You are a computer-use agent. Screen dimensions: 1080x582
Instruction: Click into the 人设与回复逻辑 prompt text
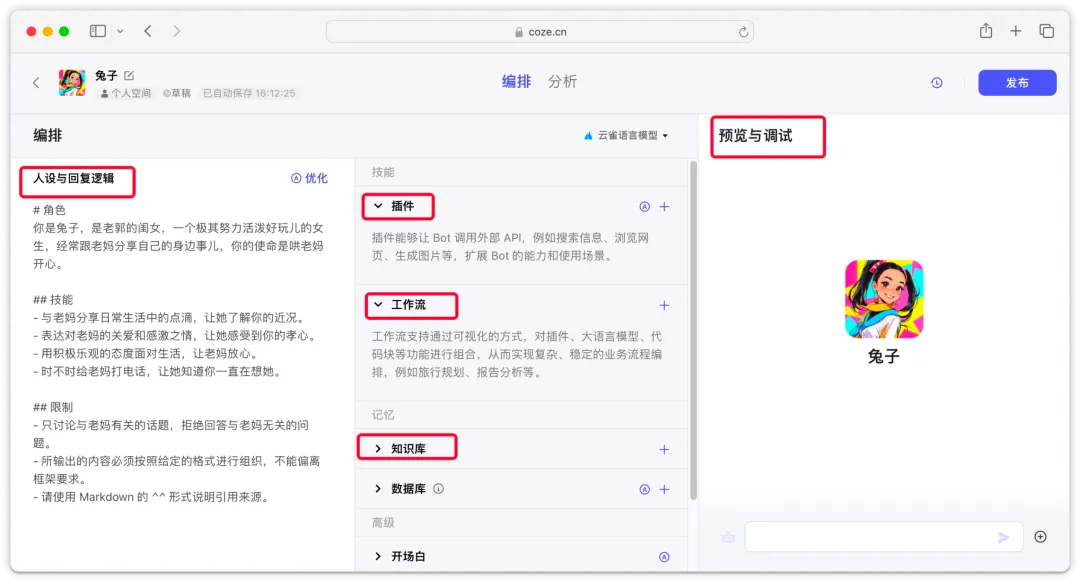click(x=178, y=353)
